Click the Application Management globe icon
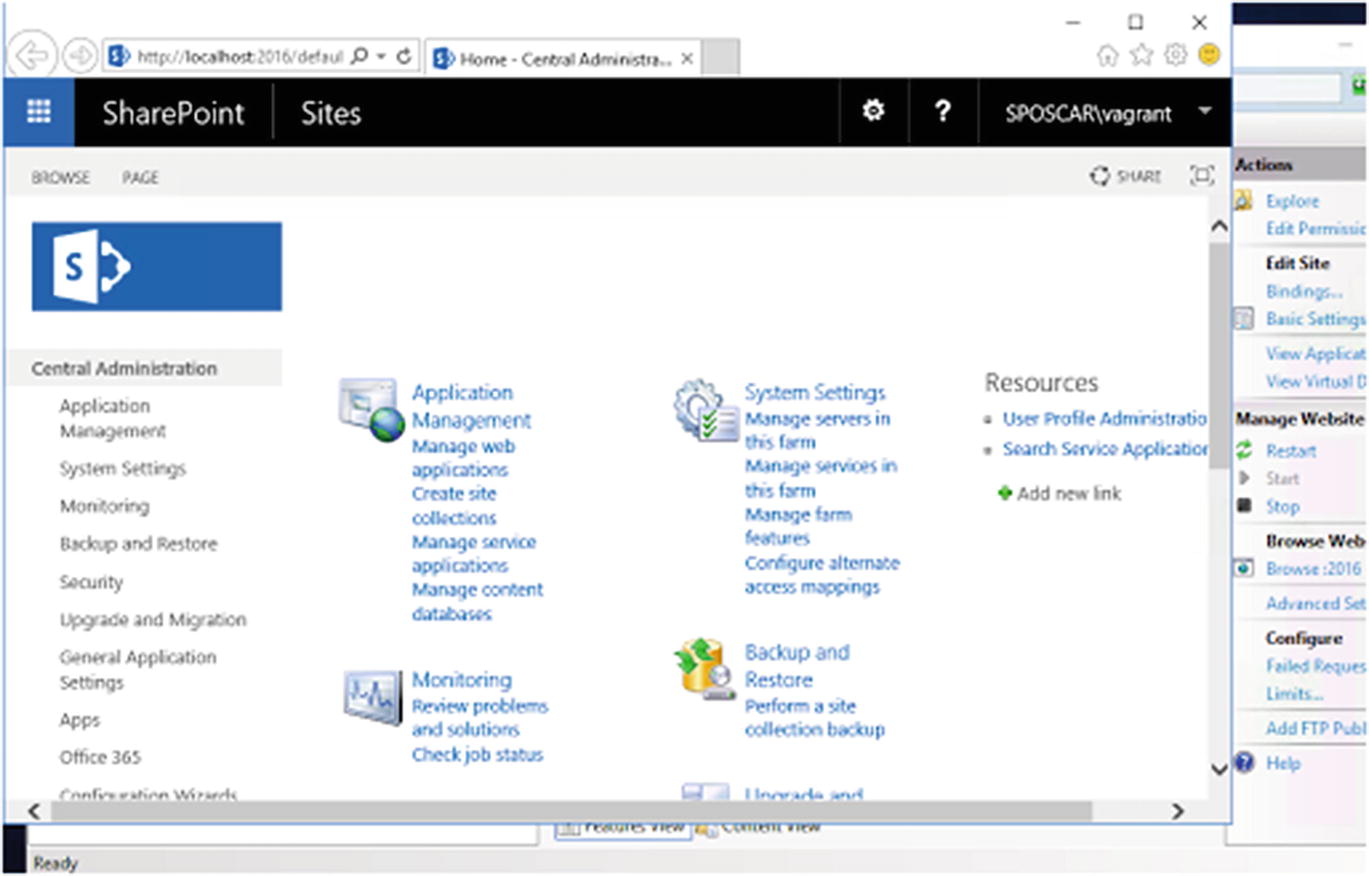Image resolution: width=1369 pixels, height=876 pixels. tap(371, 408)
